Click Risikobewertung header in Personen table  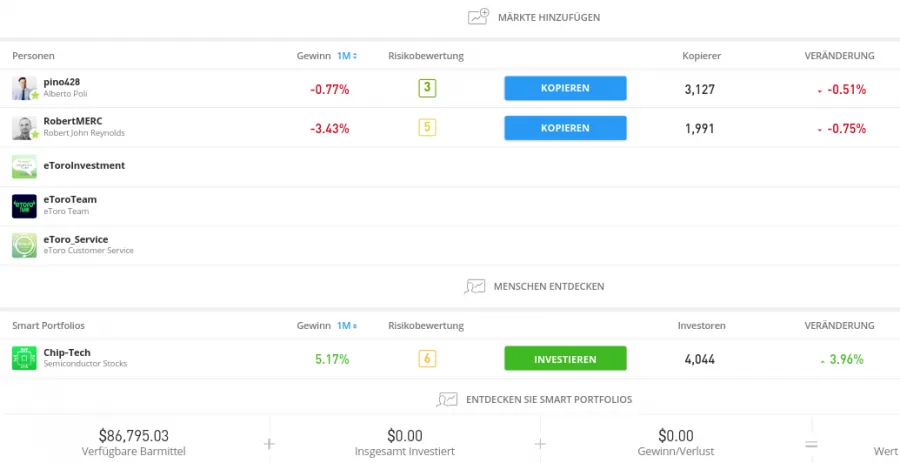[426, 56]
